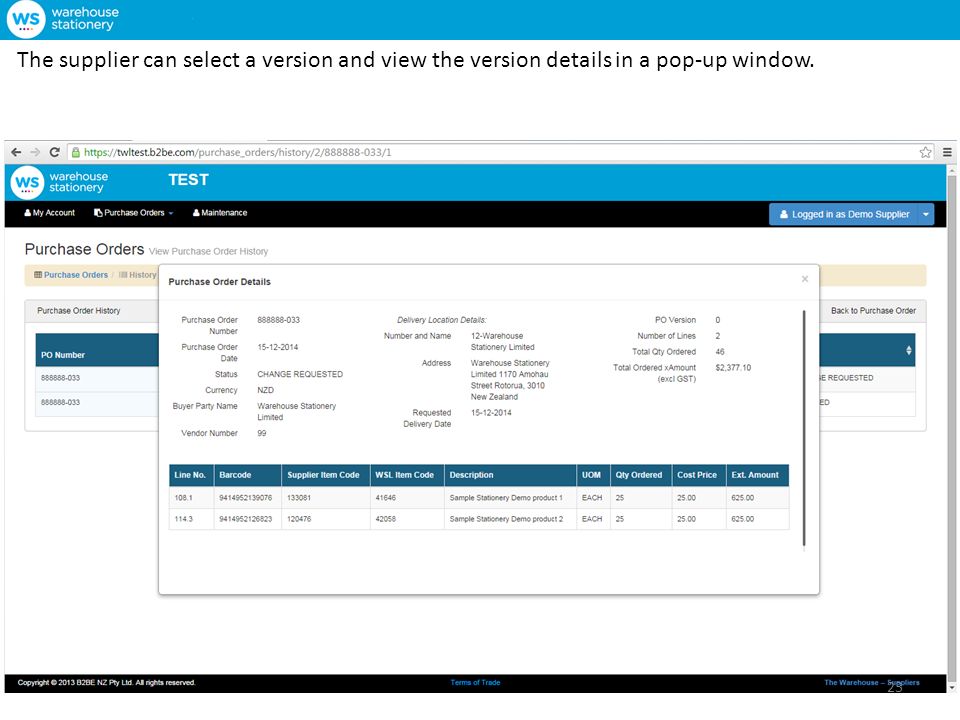Screen dimensions: 960x720
Task: Click the Purchase Orders breadcrumb link
Action: point(71,275)
